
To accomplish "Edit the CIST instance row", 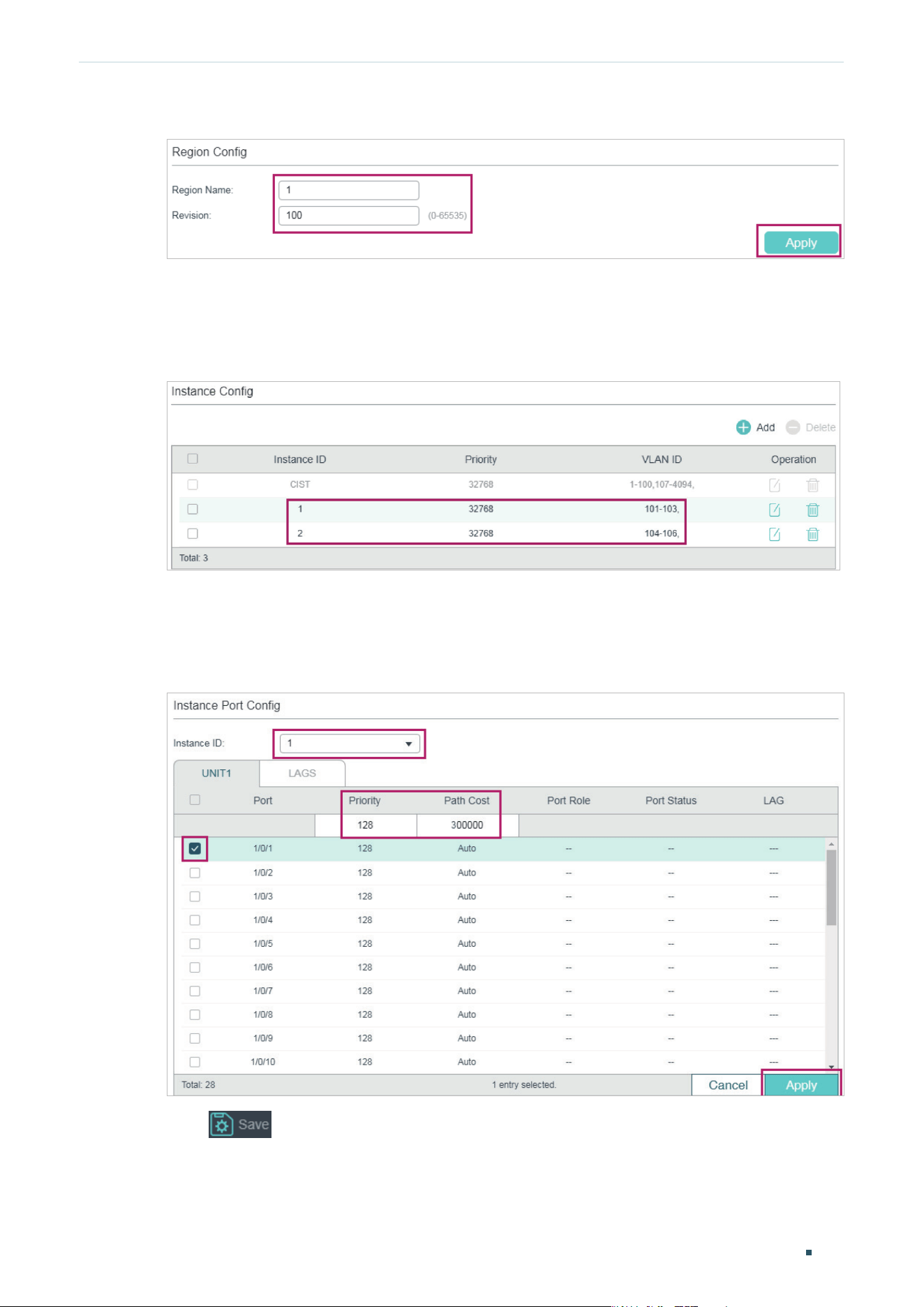I will click(775, 485).
